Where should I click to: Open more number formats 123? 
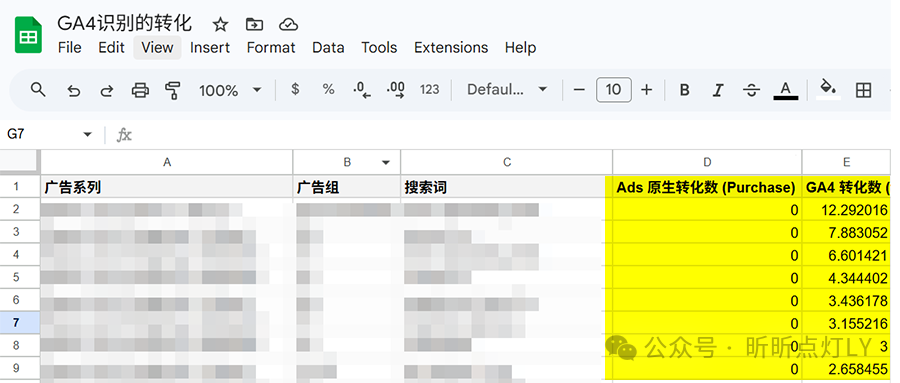tap(429, 90)
